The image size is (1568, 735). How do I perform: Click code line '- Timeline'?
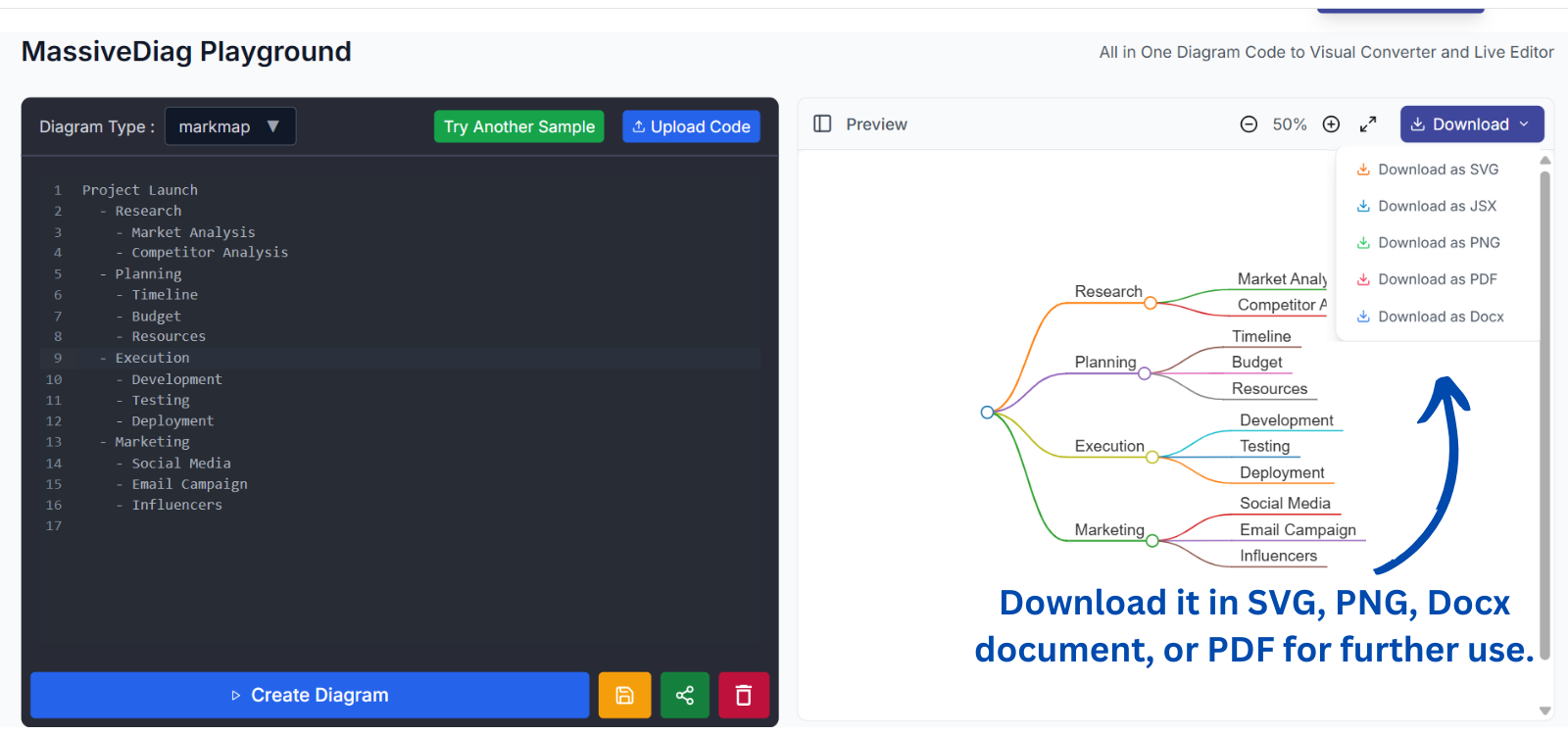tap(157, 295)
